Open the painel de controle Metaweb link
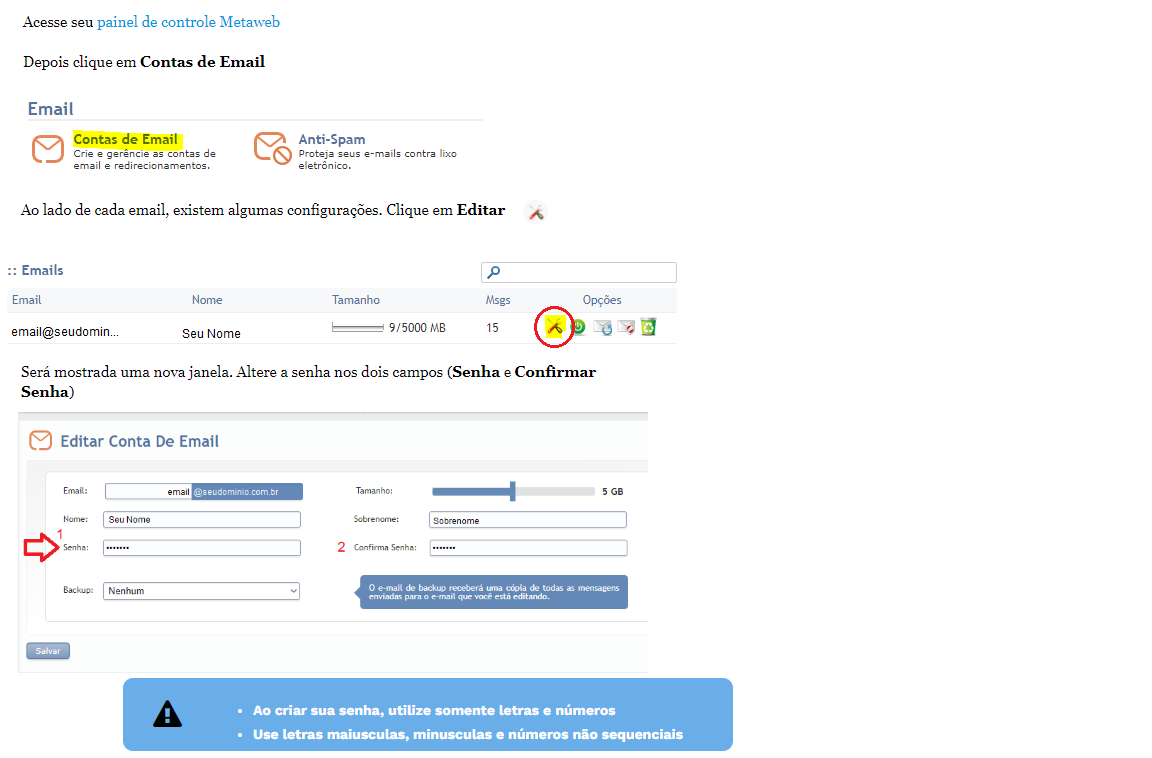The width and height of the screenshot is (1152, 758). 188,22
